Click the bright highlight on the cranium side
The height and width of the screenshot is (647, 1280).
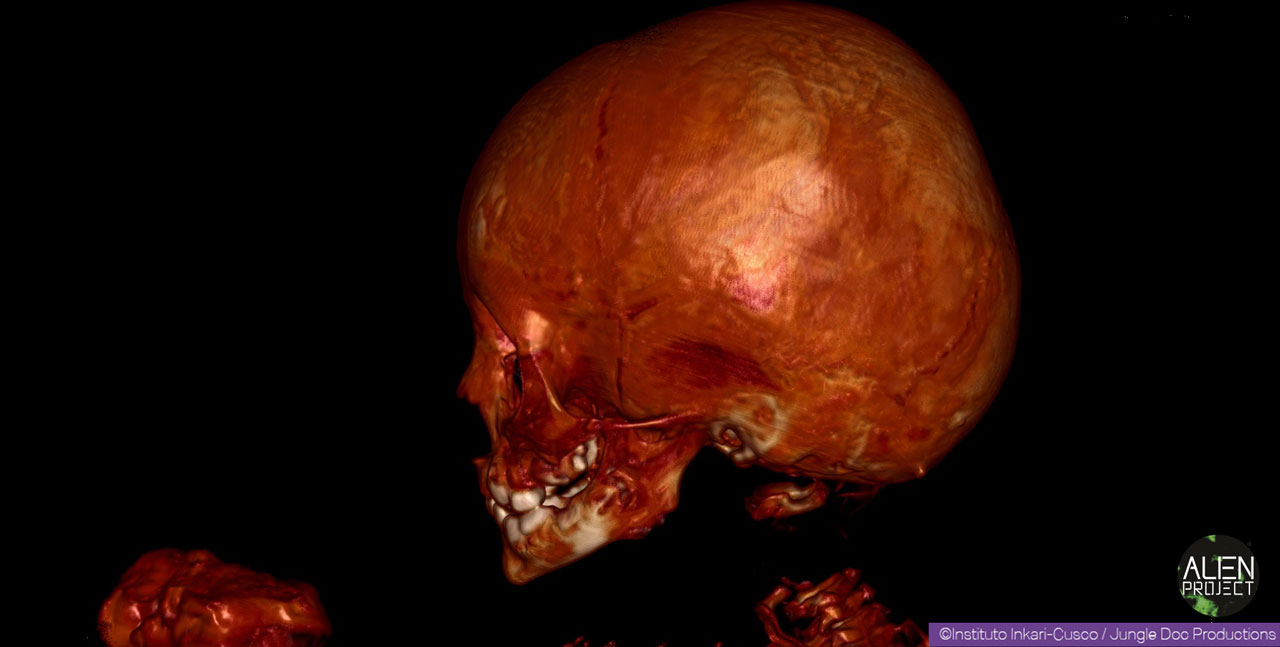760,270
